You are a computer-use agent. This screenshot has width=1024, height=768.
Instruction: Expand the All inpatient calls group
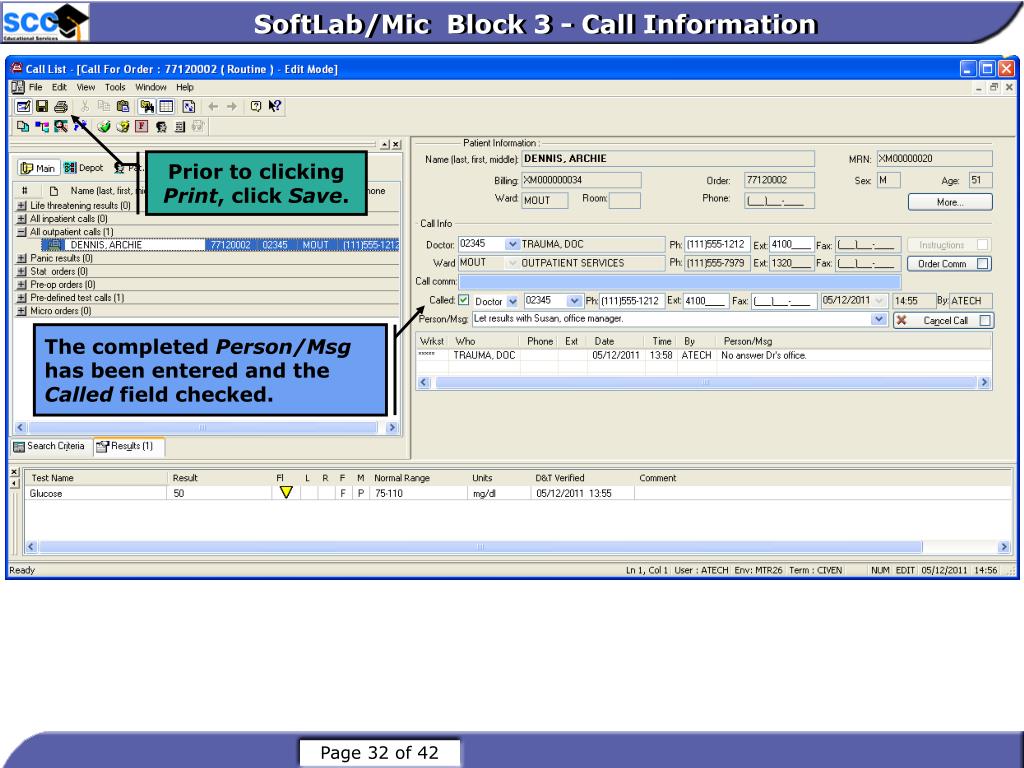(22, 219)
